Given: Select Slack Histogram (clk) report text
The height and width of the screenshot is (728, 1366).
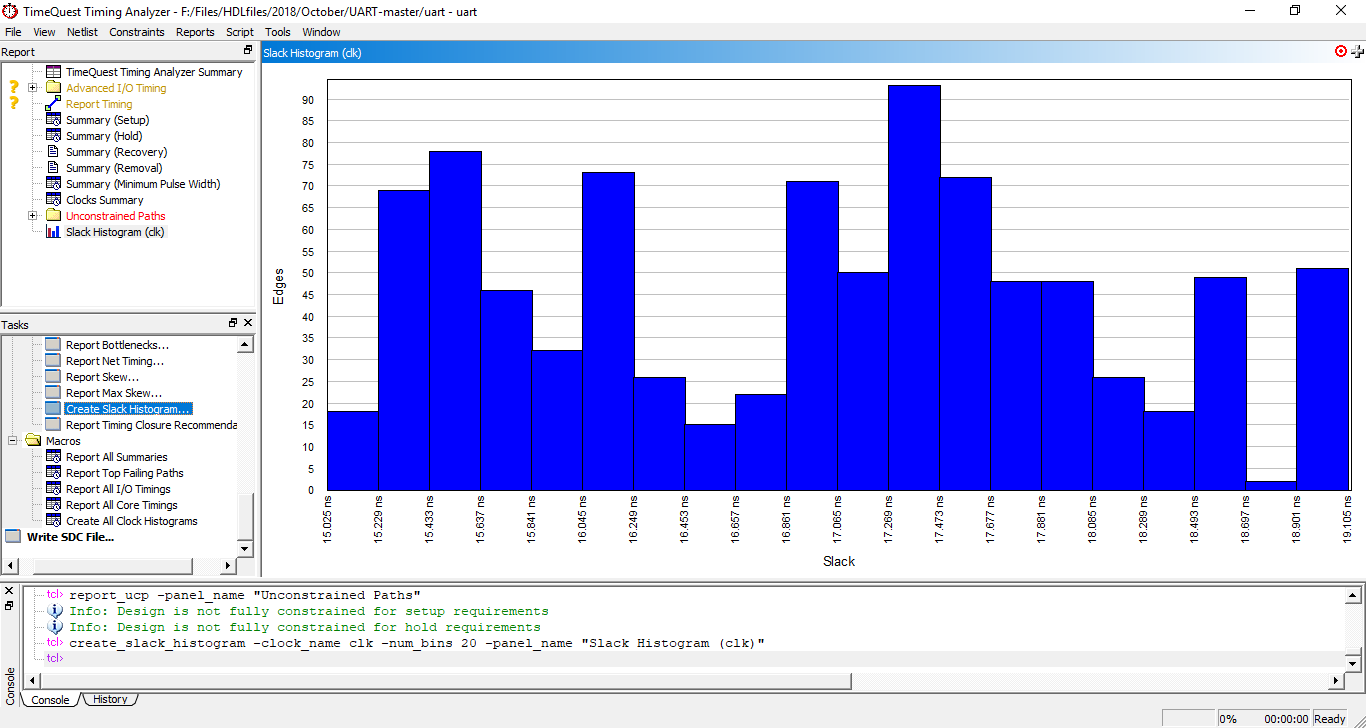Looking at the screenshot, I should tap(115, 232).
